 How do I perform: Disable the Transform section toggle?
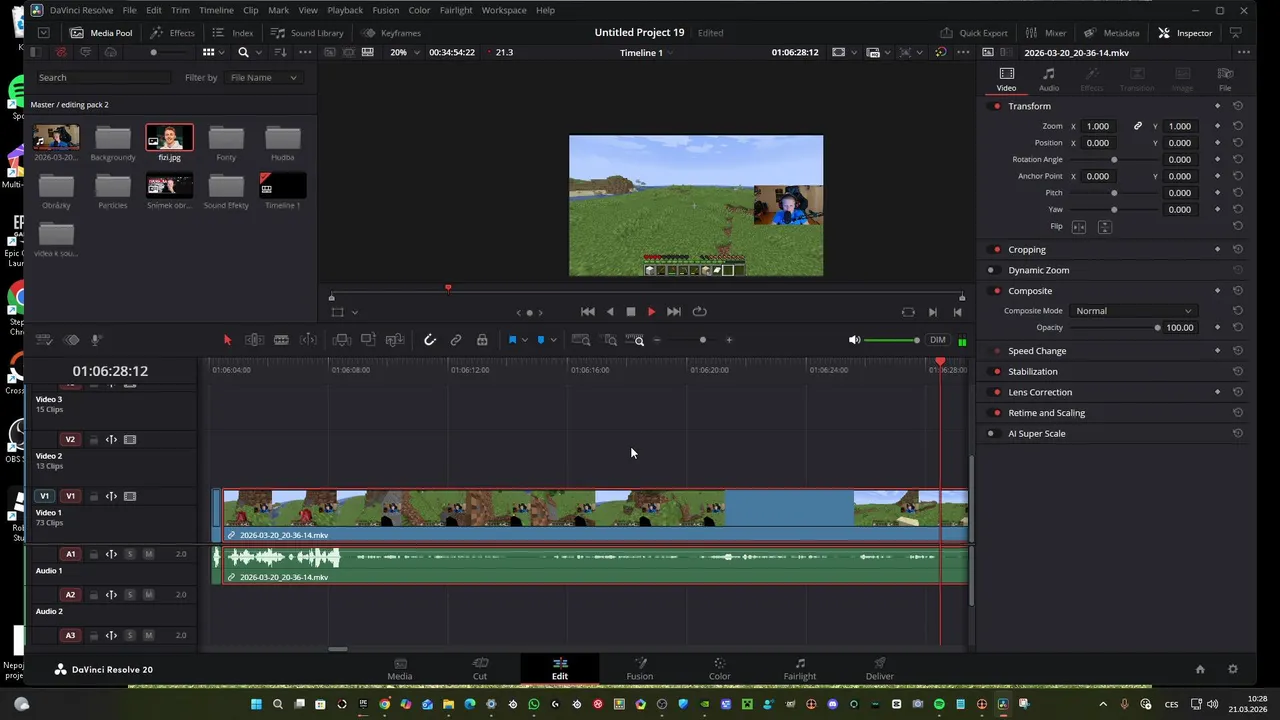pyautogui.click(x=997, y=106)
